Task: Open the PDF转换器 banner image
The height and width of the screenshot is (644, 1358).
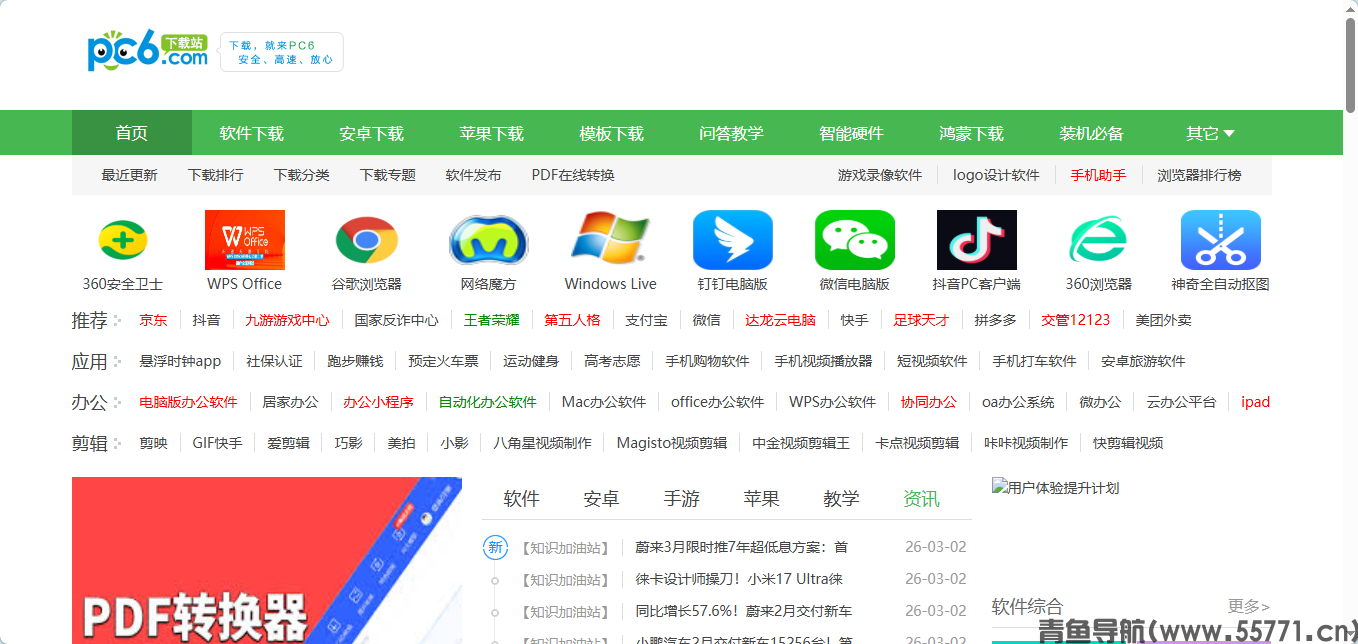Action: 267,560
